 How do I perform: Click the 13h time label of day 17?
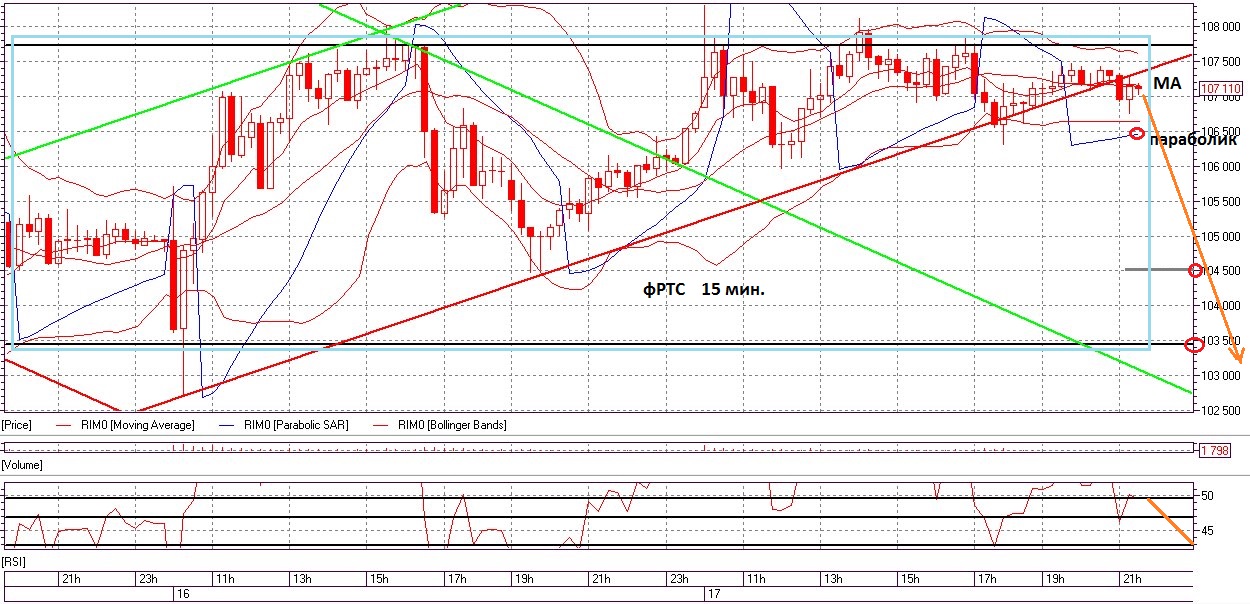[x=833, y=579]
